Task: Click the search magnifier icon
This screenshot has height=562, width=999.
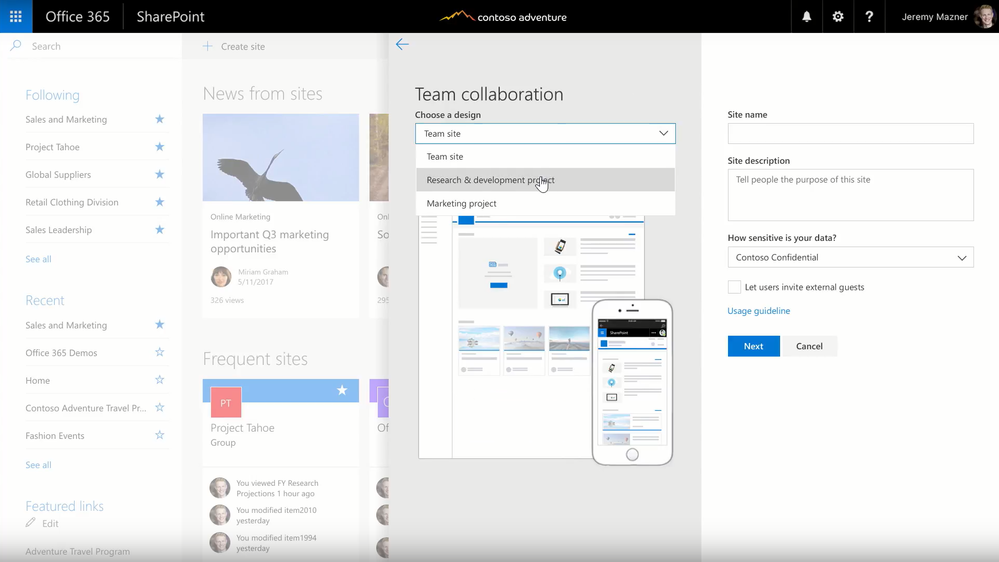Action: 16,46
